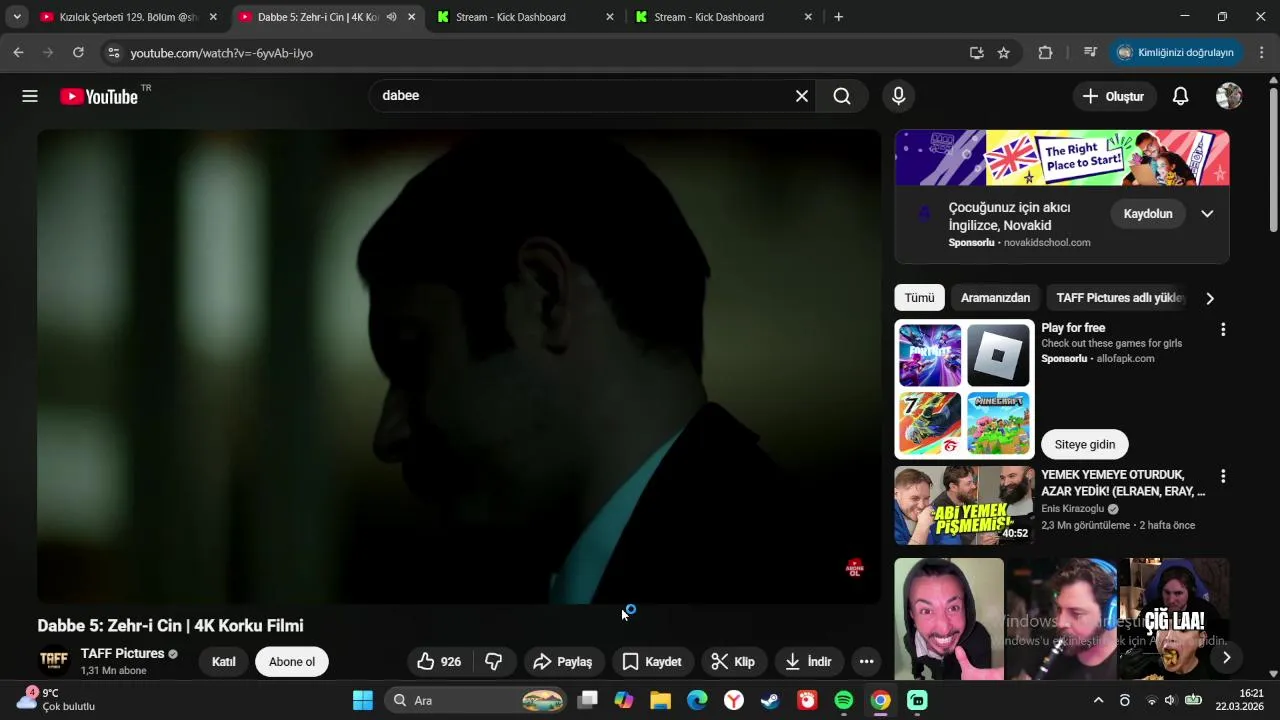This screenshot has height=720, width=1280.
Task: Share the video via Paylaş
Action: click(564, 662)
